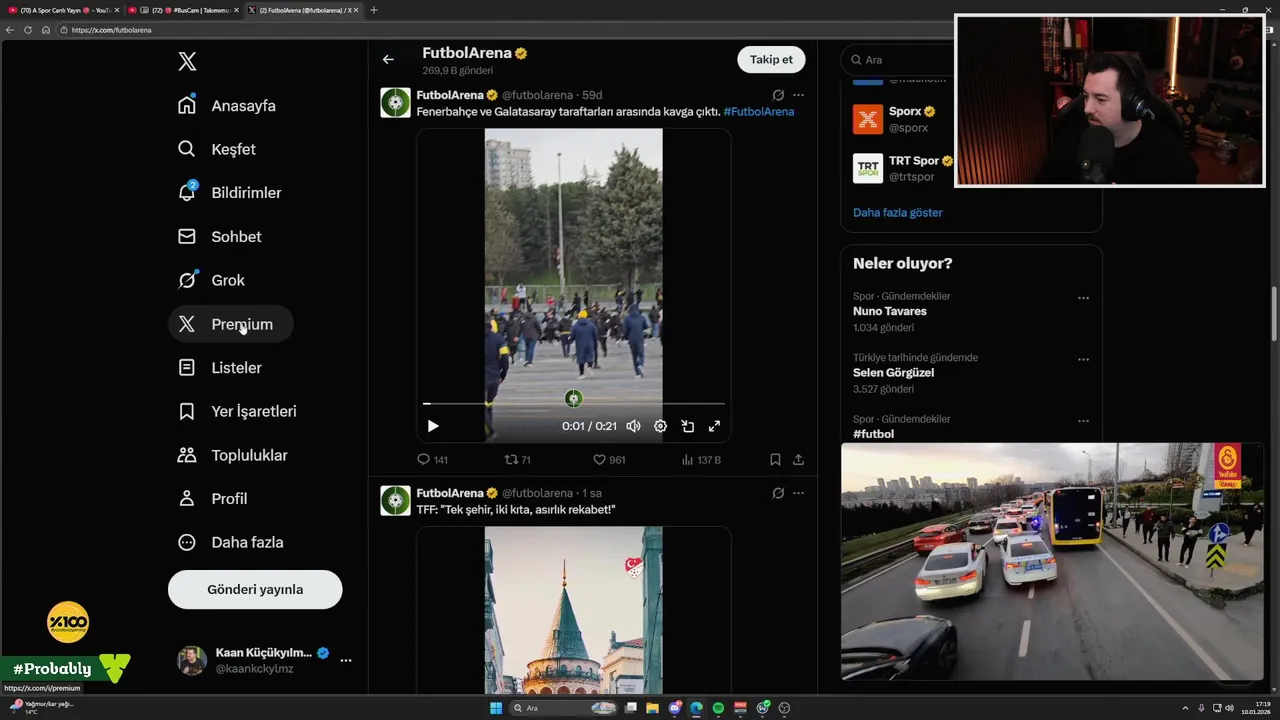Open Grok from the sidebar
Image resolution: width=1280 pixels, height=720 pixels.
click(x=212, y=280)
